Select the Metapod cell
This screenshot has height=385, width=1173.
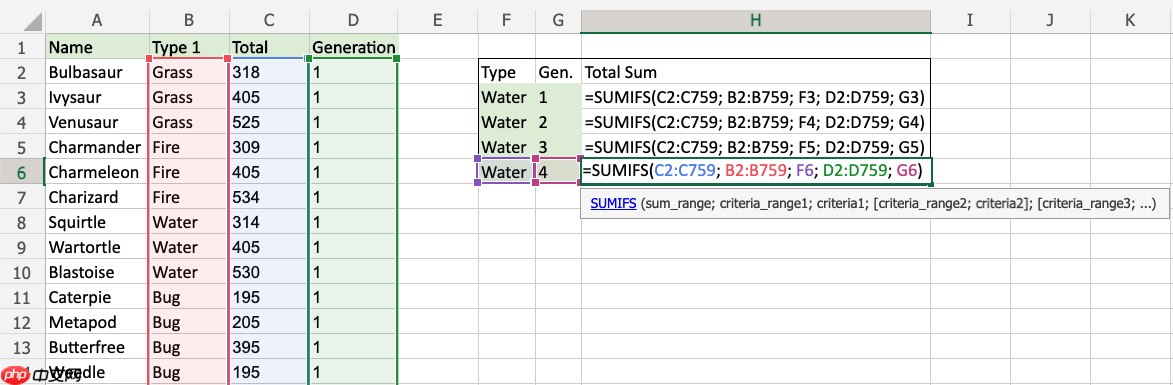point(97,323)
